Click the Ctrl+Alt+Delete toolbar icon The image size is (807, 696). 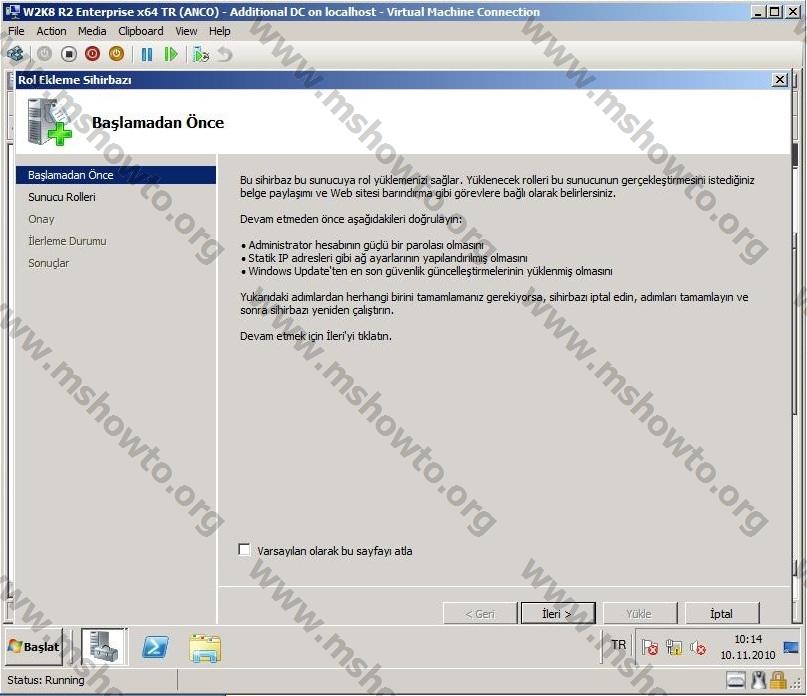tap(15, 54)
